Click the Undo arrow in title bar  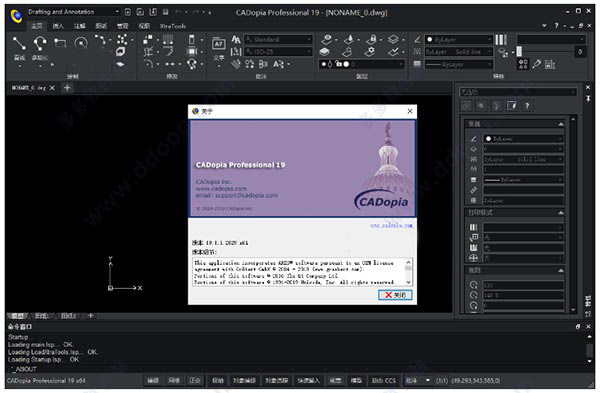click(x=178, y=12)
